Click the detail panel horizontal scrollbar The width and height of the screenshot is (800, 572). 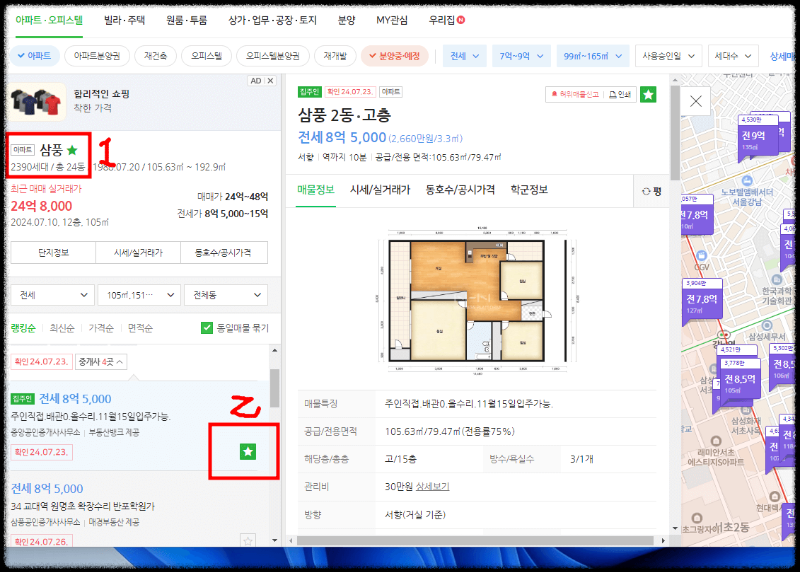pos(475,540)
